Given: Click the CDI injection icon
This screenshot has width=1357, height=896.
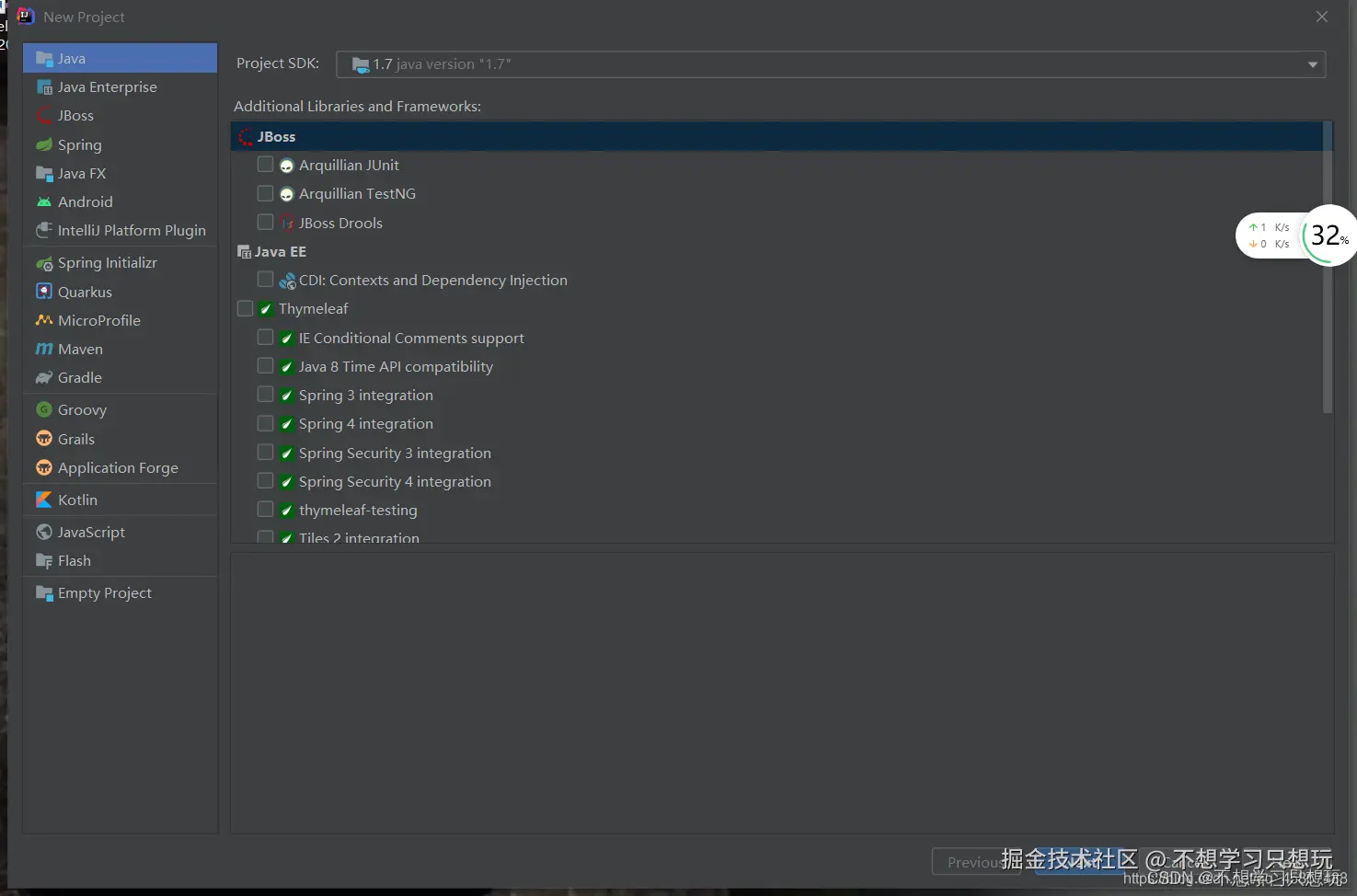Looking at the screenshot, I should pos(287,281).
